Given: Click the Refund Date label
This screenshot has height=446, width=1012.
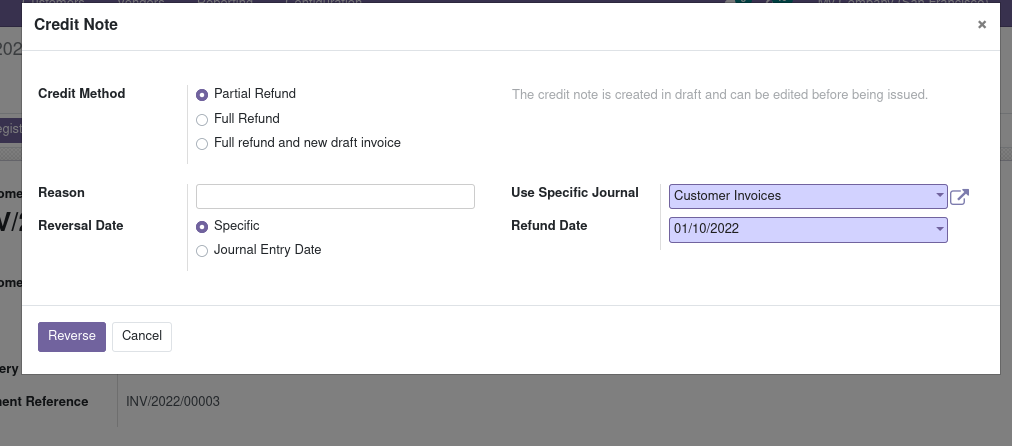Looking at the screenshot, I should pos(549,226).
